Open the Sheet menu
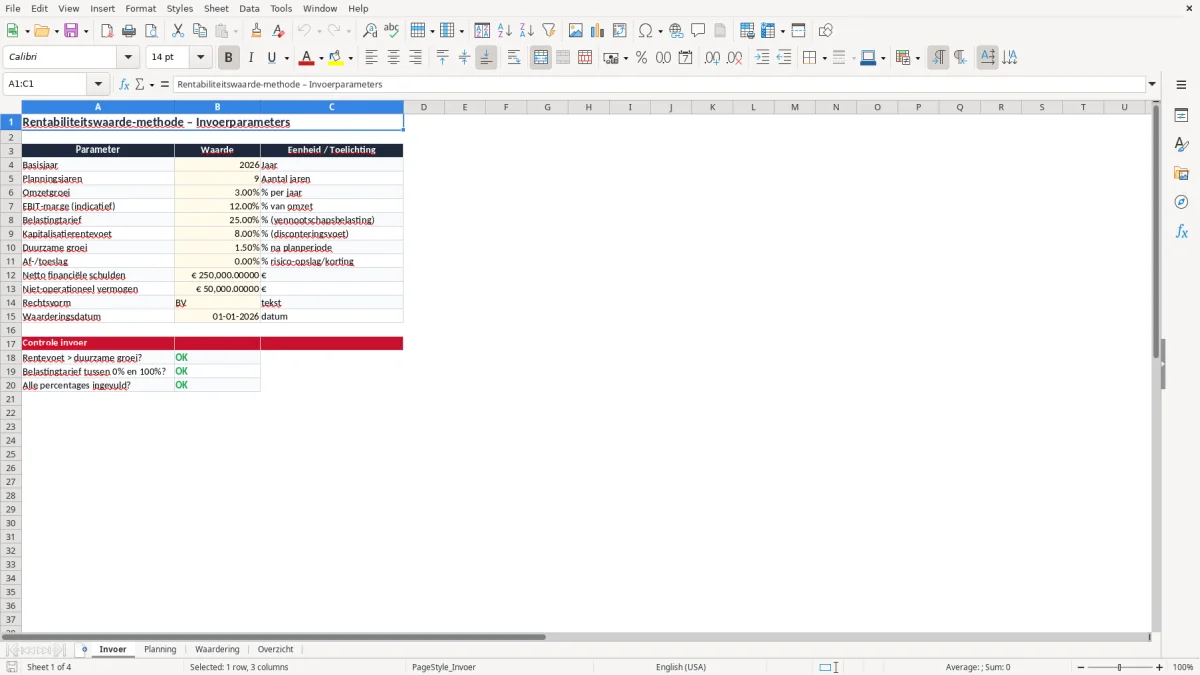This screenshot has width=1200, height=675. (216, 8)
